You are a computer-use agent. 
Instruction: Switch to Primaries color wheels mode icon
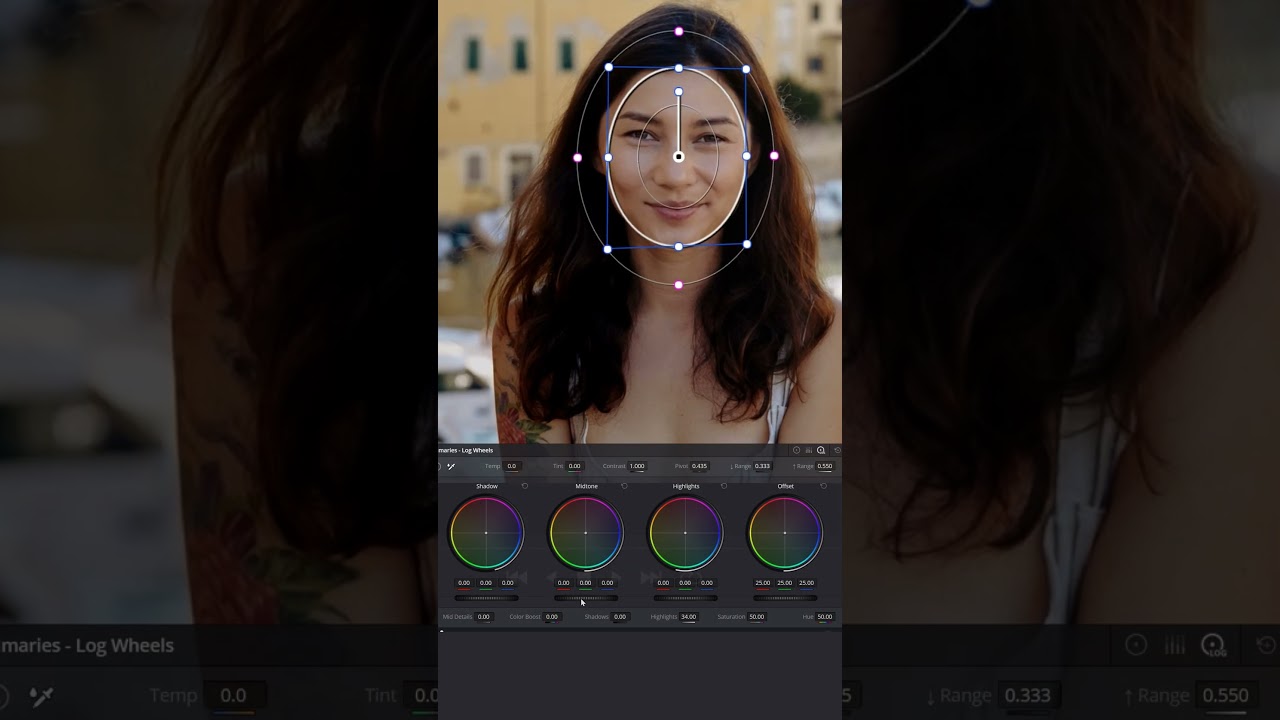(797, 450)
